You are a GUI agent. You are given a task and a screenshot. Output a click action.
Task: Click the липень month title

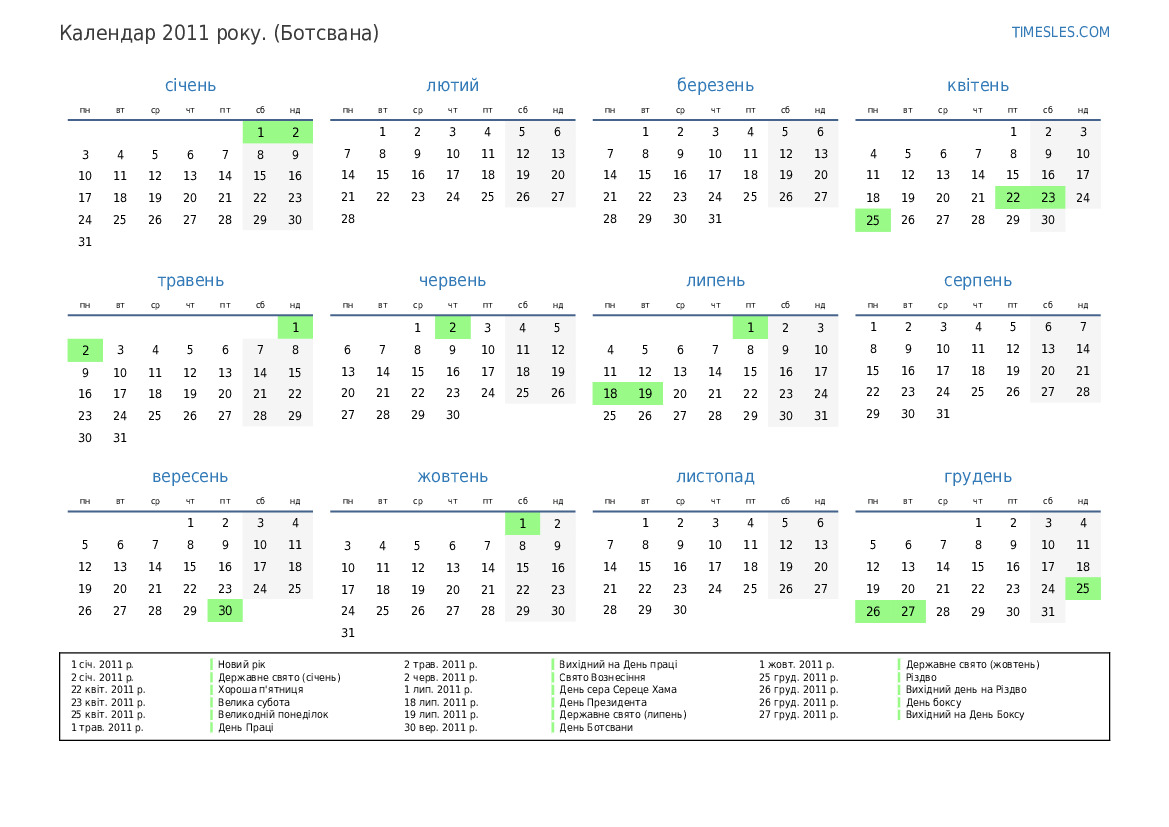click(715, 281)
